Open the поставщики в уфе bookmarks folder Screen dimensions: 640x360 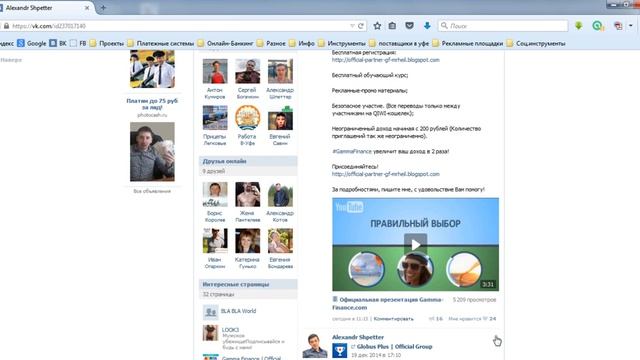tap(399, 43)
